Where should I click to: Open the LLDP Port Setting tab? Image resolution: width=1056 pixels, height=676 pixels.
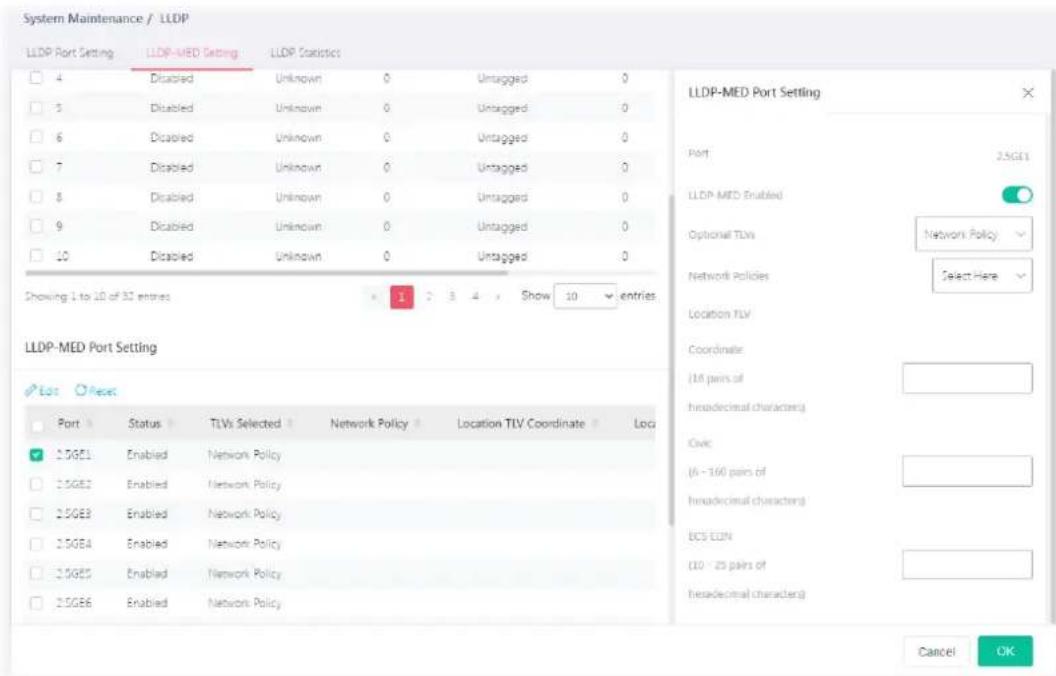[69, 53]
